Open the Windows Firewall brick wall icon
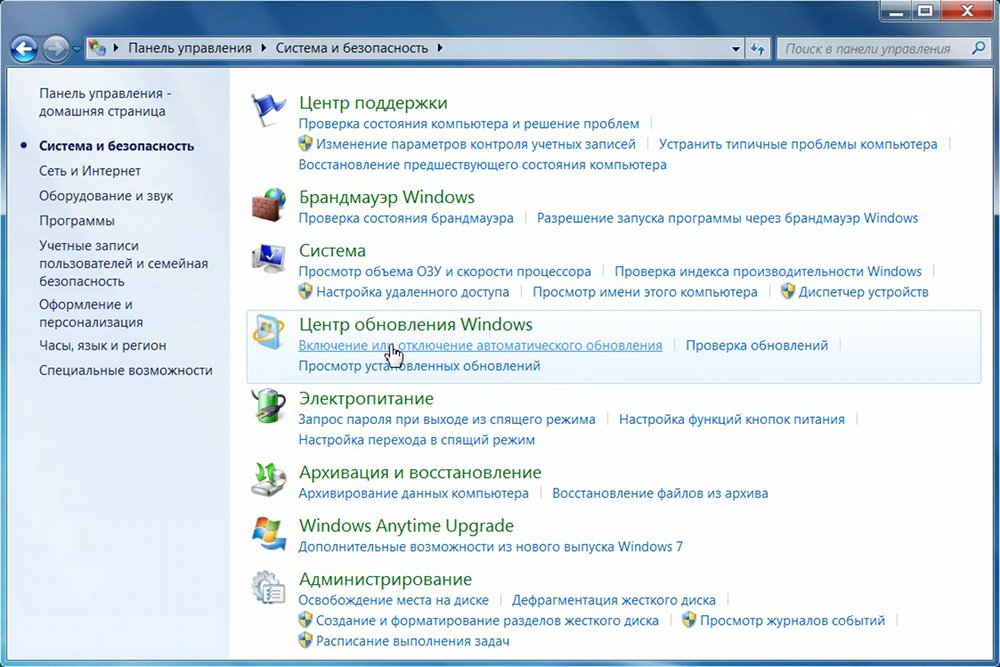 268,204
